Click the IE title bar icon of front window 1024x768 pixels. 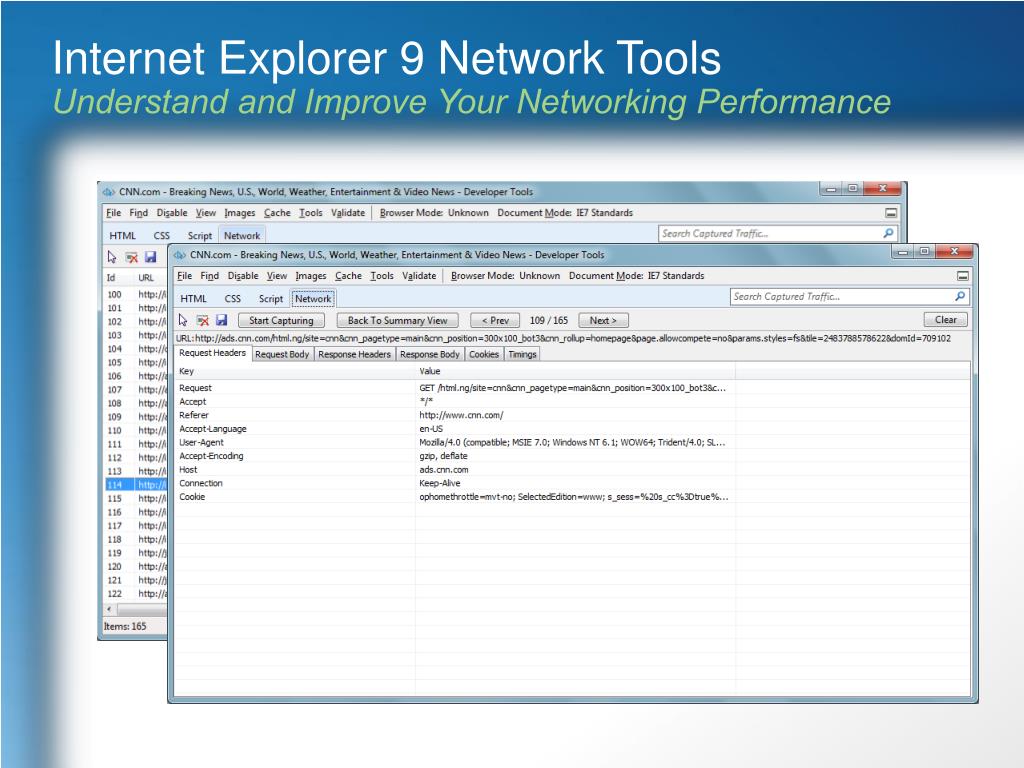(180, 255)
